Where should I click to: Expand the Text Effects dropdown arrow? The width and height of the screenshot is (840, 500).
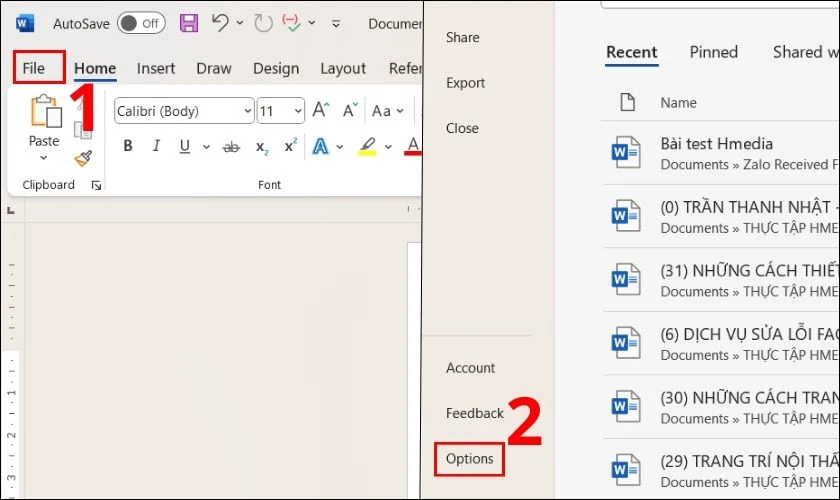tap(340, 146)
